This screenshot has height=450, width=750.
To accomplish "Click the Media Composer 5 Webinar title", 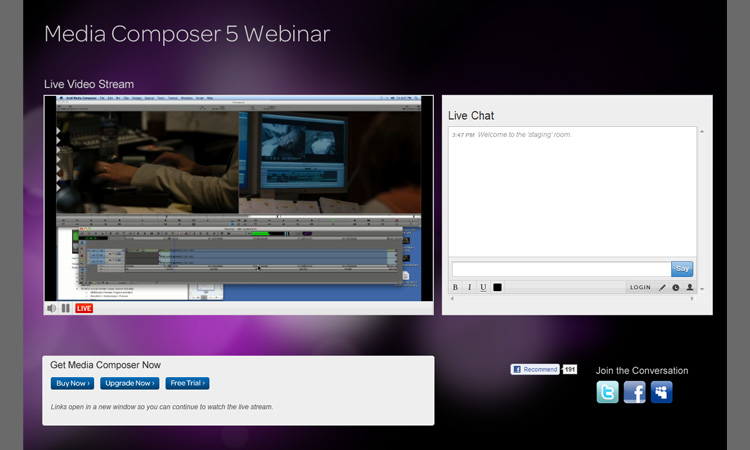I will pyautogui.click(x=187, y=34).
